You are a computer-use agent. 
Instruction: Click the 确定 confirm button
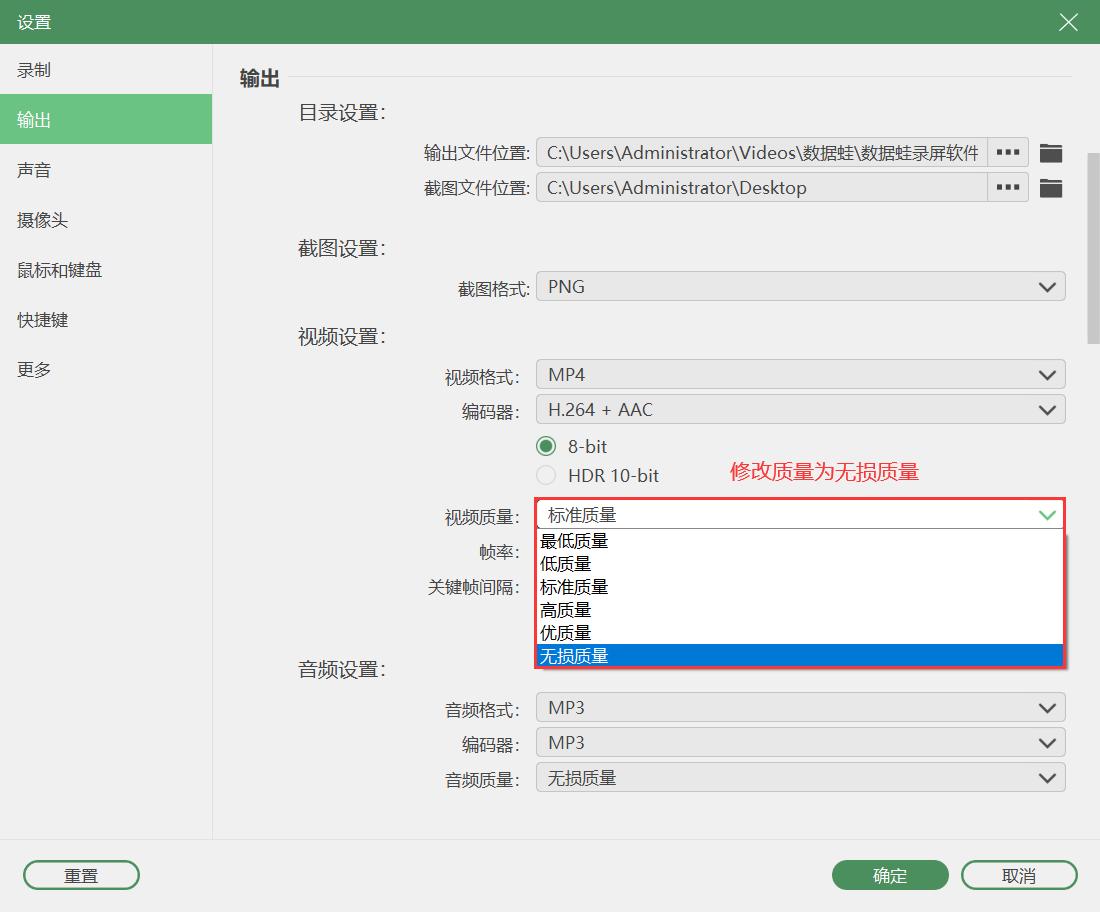click(889, 875)
